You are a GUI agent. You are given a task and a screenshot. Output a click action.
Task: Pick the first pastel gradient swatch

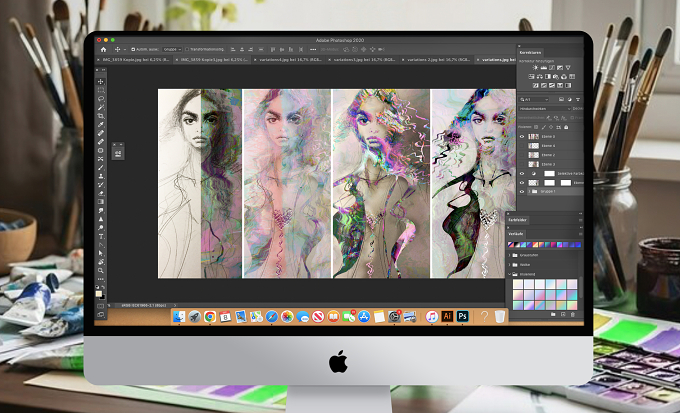tap(518, 284)
